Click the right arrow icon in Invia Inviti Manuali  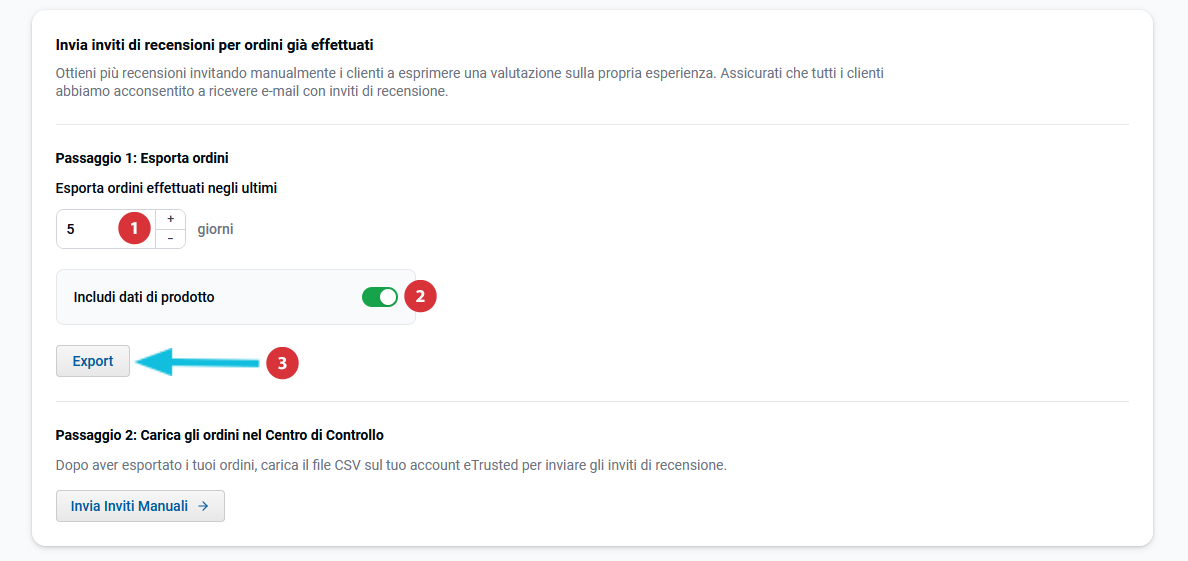(x=203, y=506)
